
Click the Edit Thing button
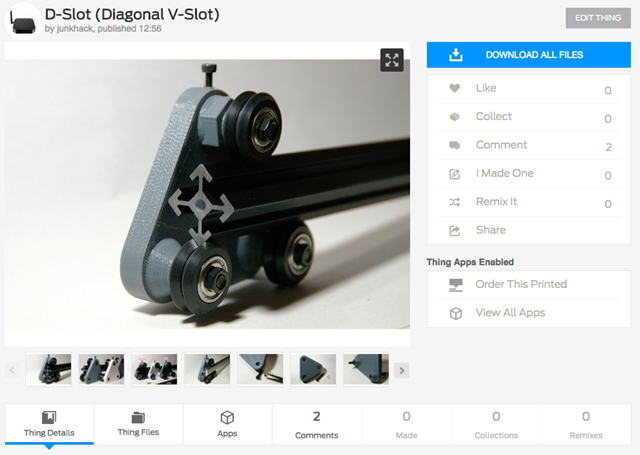pyautogui.click(x=598, y=18)
